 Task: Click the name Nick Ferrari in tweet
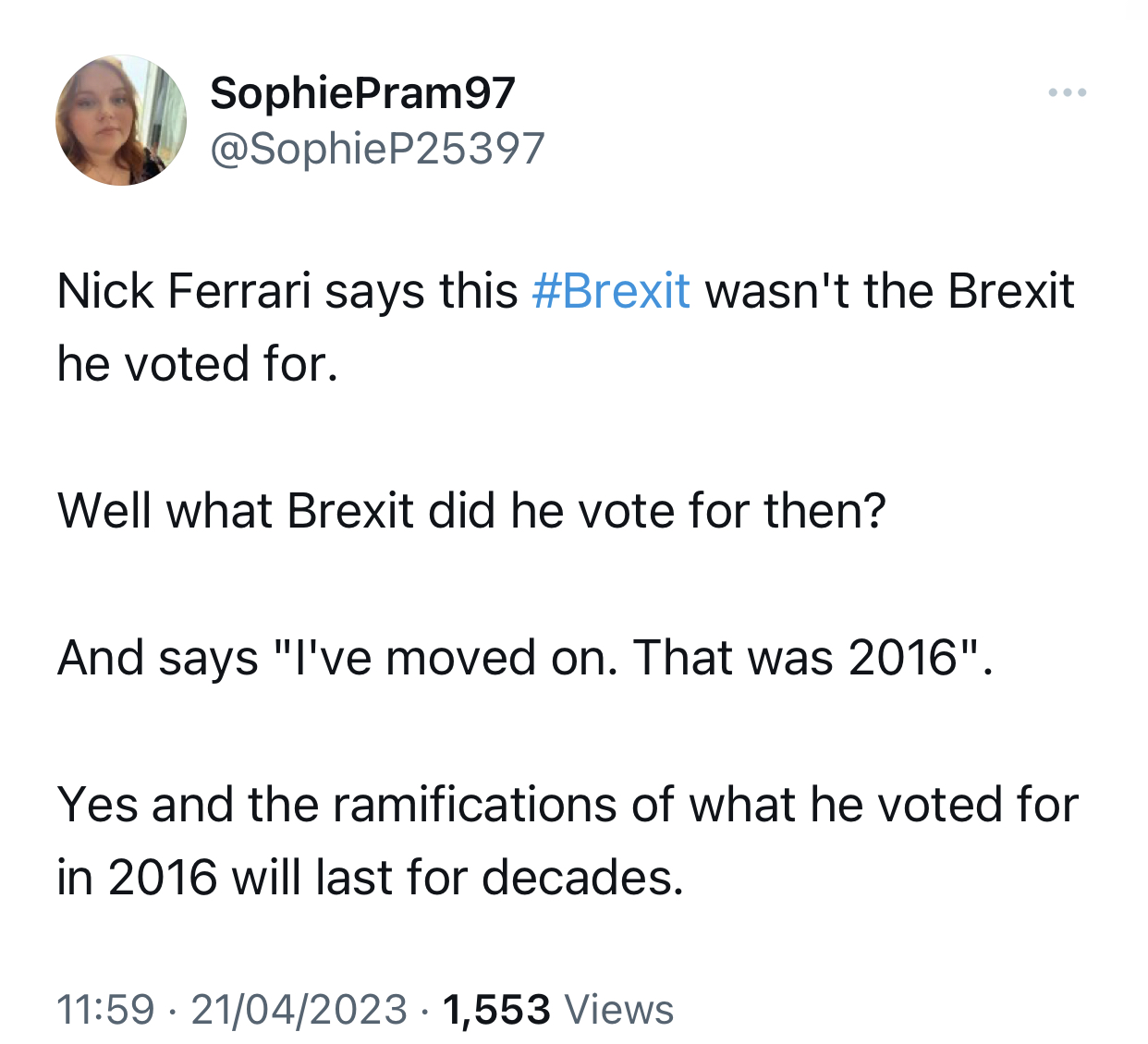(183, 291)
